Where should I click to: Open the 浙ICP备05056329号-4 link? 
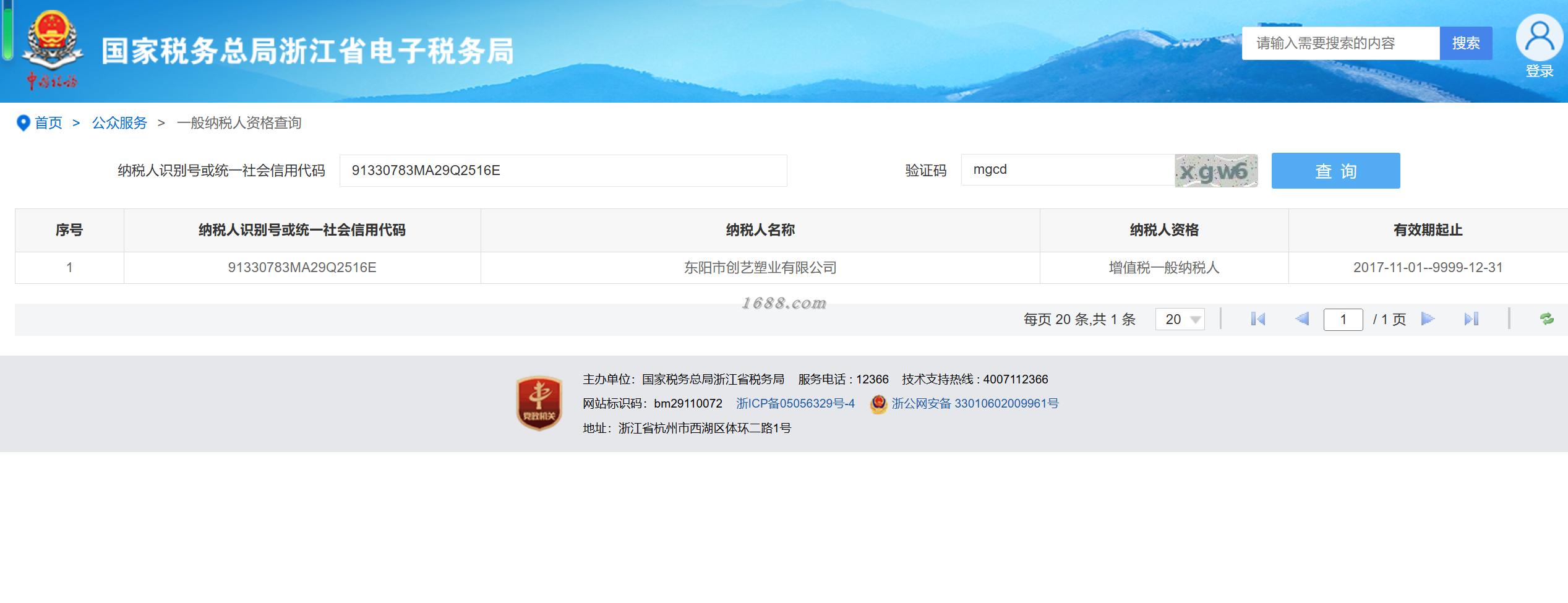tap(795, 404)
